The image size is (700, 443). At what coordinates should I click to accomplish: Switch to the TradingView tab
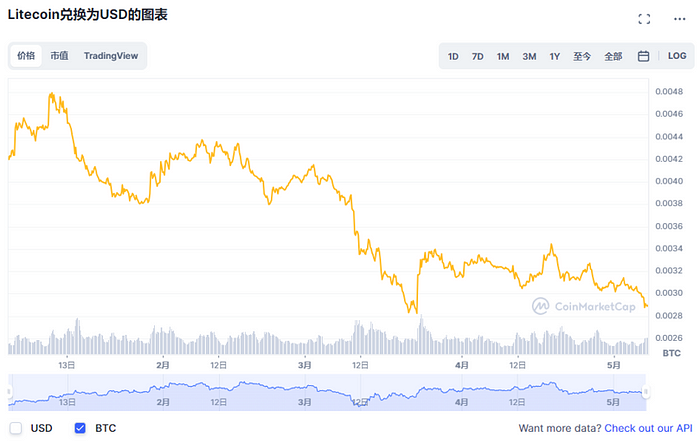[x=111, y=56]
